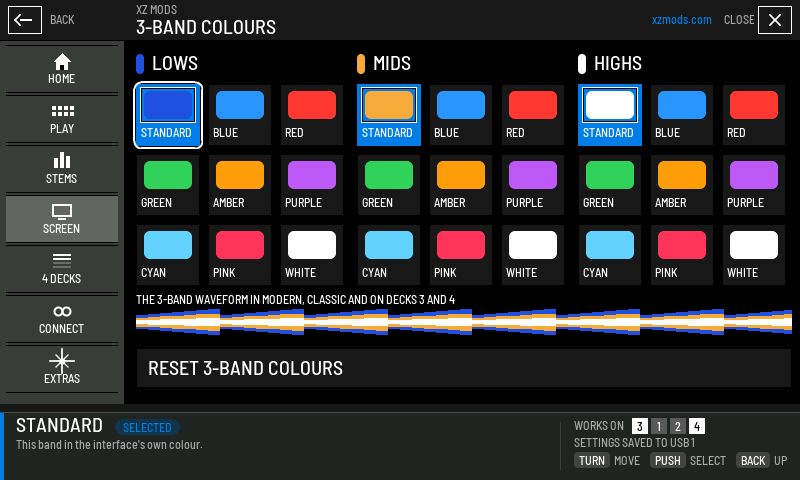
Task: Select Standard colour for Highs
Action: coord(610,115)
